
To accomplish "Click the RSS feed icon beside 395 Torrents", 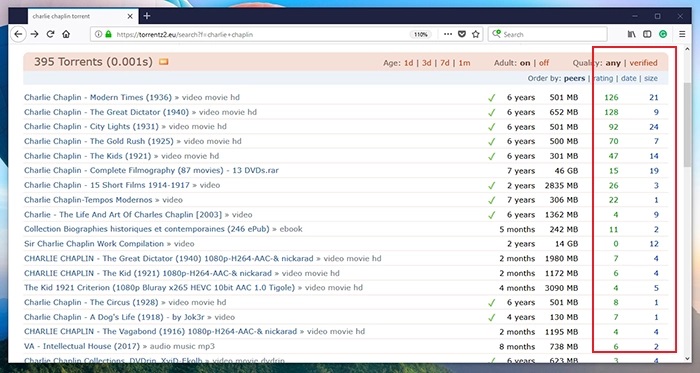I will pyautogui.click(x=163, y=62).
